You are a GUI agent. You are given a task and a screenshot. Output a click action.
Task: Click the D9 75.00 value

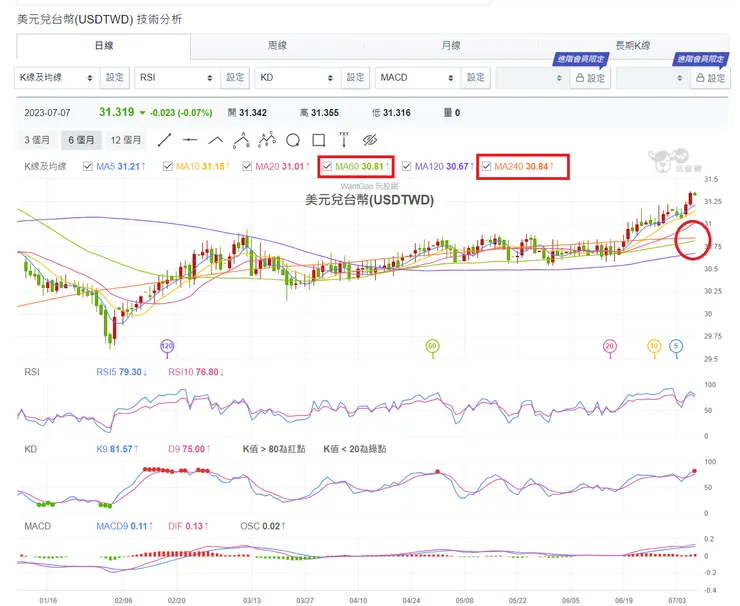point(189,449)
